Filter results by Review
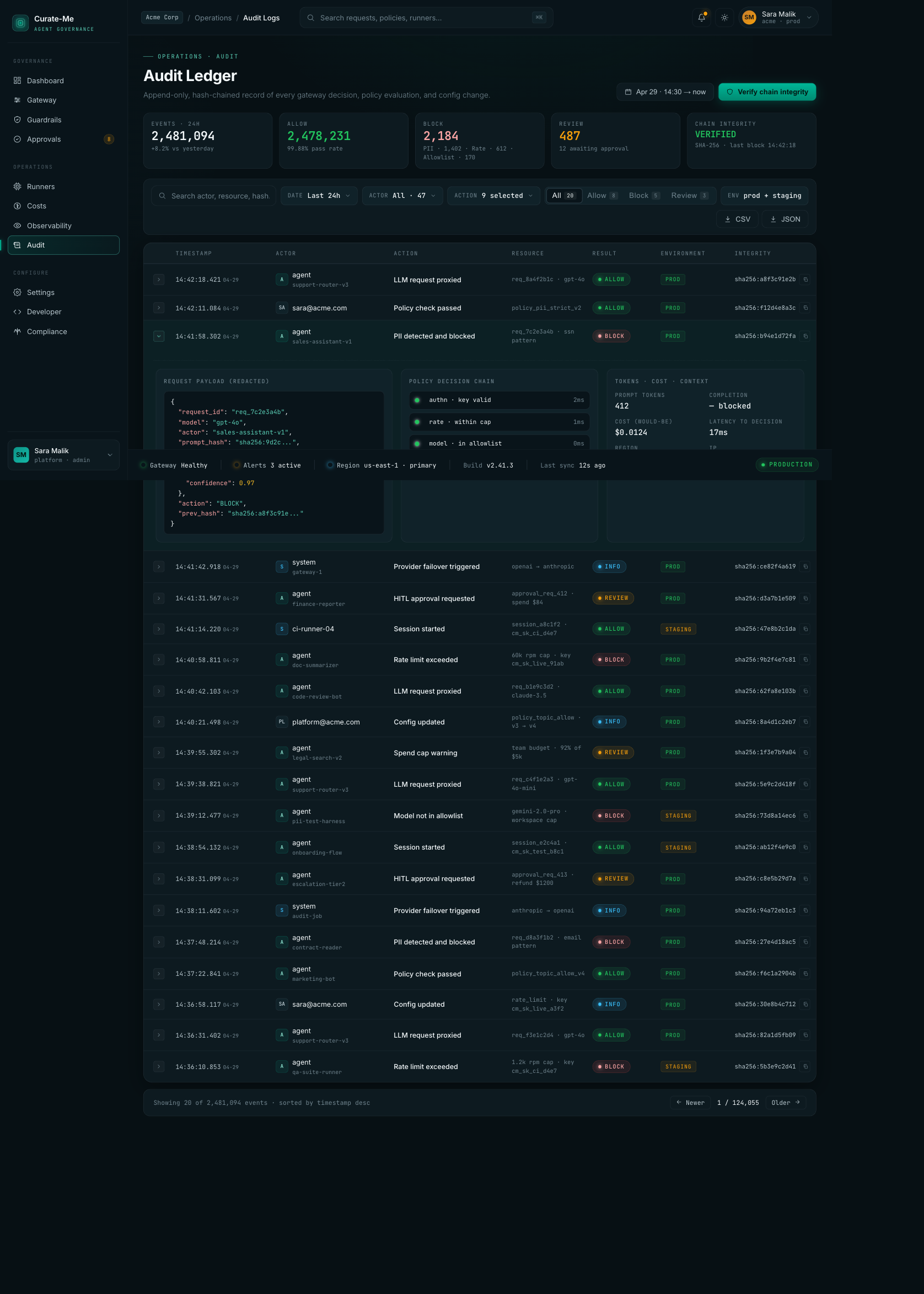 tap(689, 196)
